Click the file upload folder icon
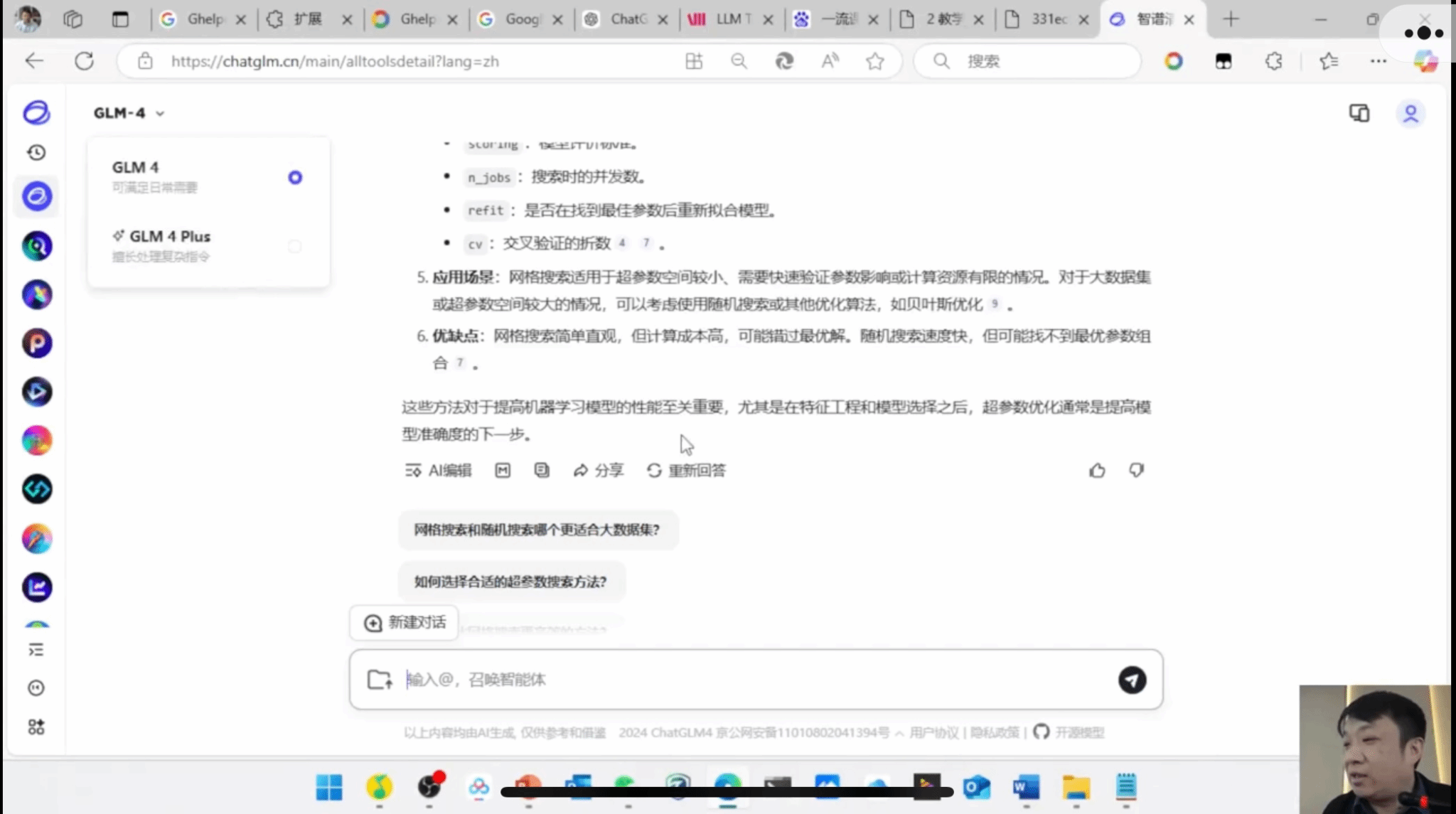Image resolution: width=1456 pixels, height=814 pixels. coord(380,680)
